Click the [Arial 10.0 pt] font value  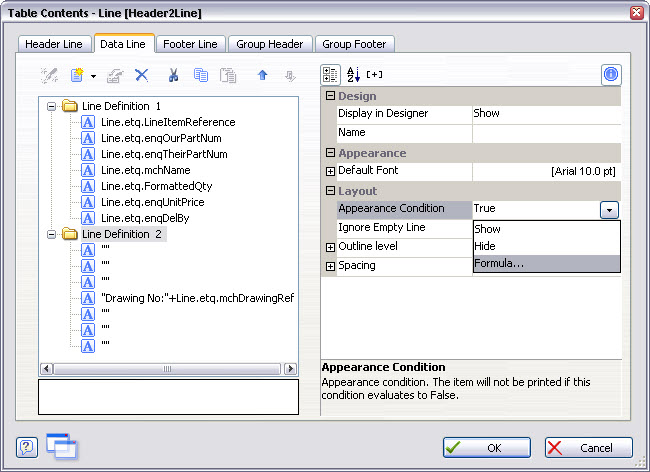[x=583, y=171]
